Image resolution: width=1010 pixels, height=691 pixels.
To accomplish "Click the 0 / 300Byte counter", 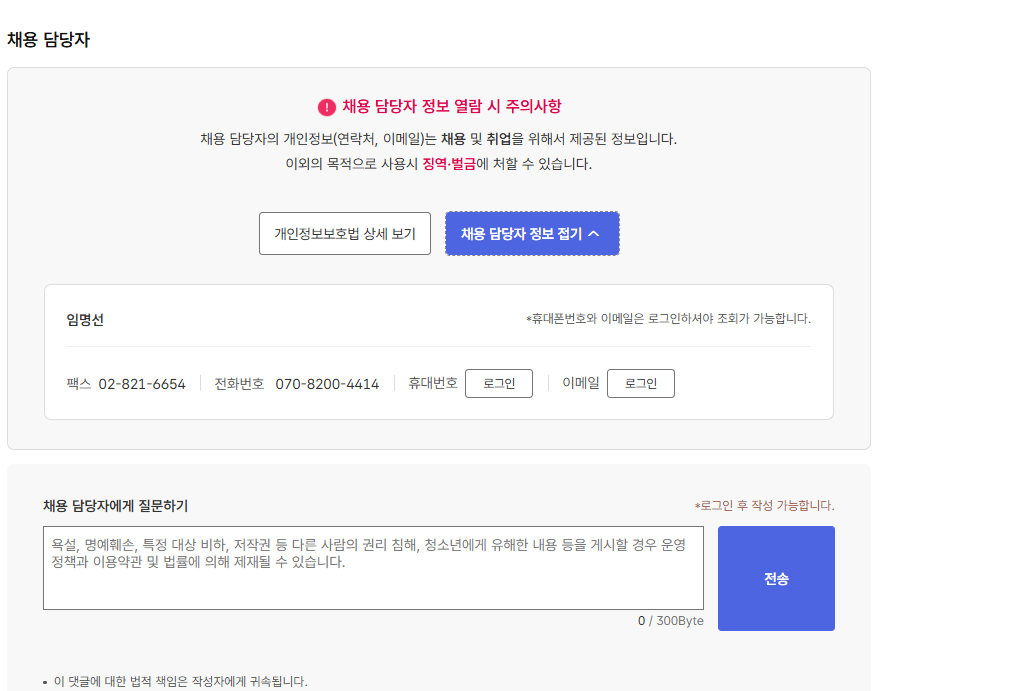I will tap(670, 621).
